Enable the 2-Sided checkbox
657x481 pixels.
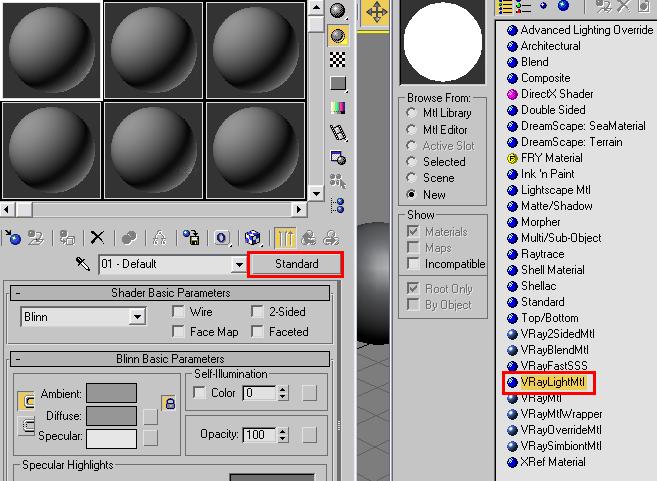pos(257,312)
